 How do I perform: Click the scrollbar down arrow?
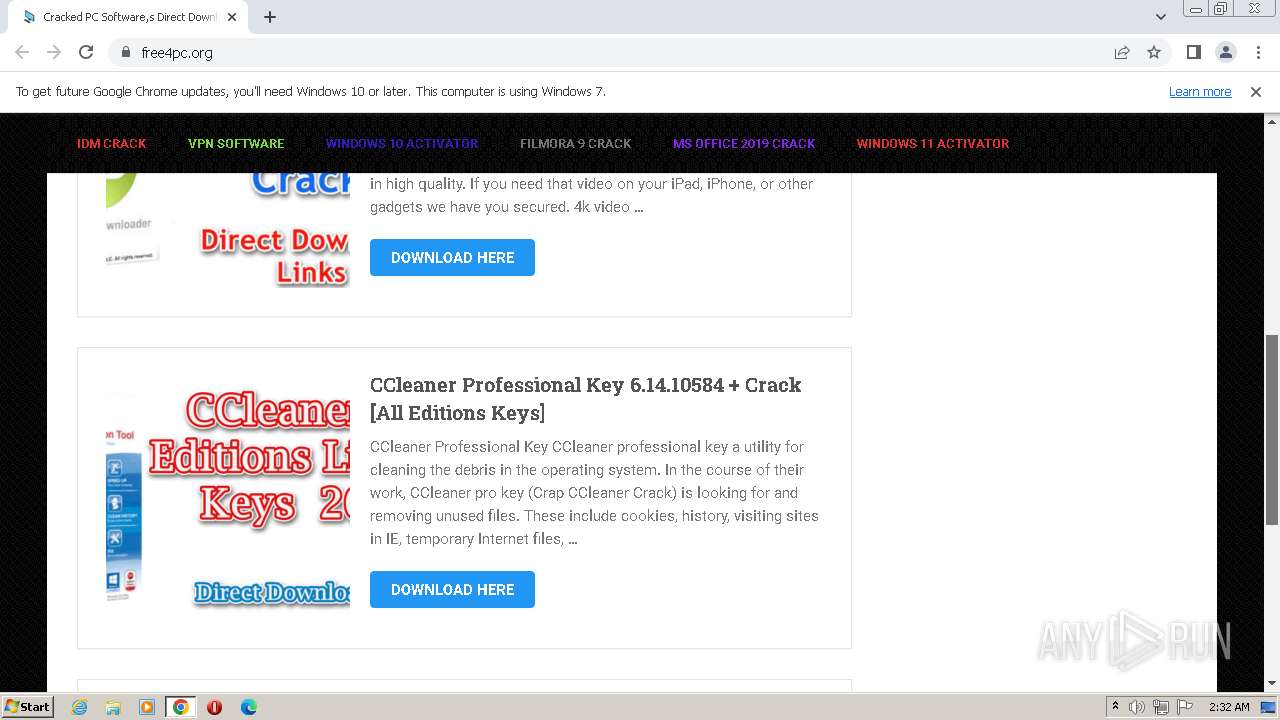1272,684
